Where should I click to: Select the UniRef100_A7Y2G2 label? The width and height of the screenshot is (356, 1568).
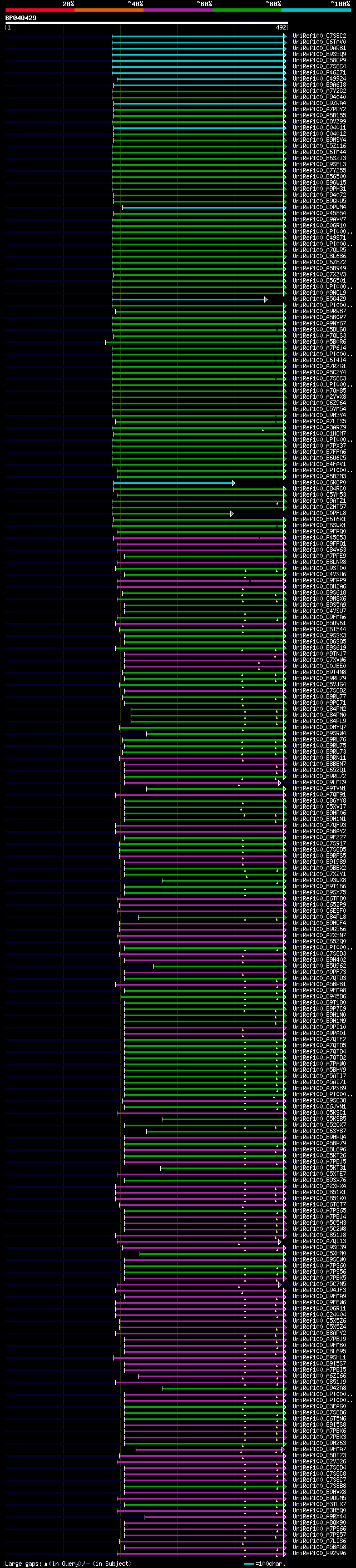[x=319, y=91]
